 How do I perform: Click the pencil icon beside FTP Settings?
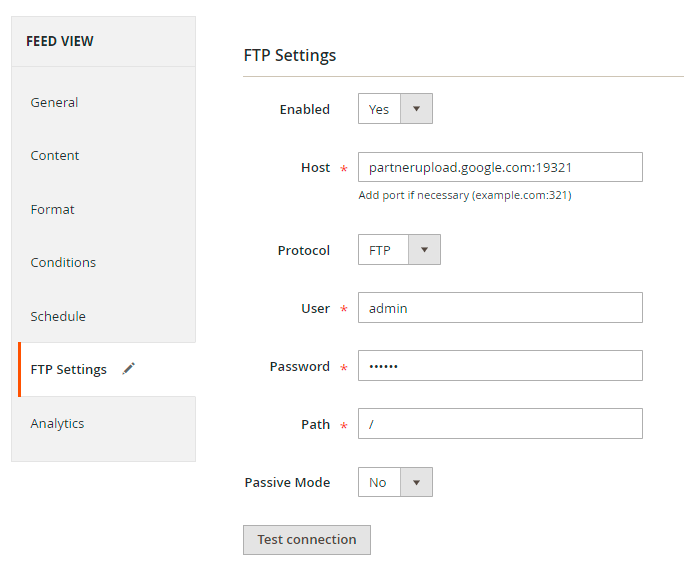[128, 369]
